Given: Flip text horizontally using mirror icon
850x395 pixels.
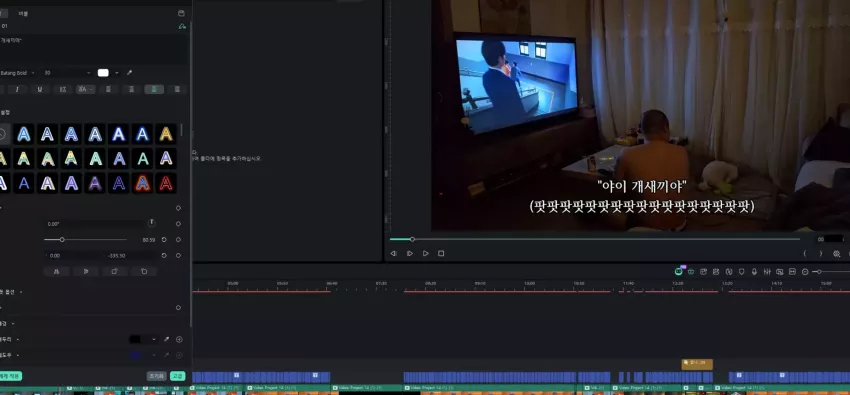Looking at the screenshot, I should pyautogui.click(x=56, y=271).
